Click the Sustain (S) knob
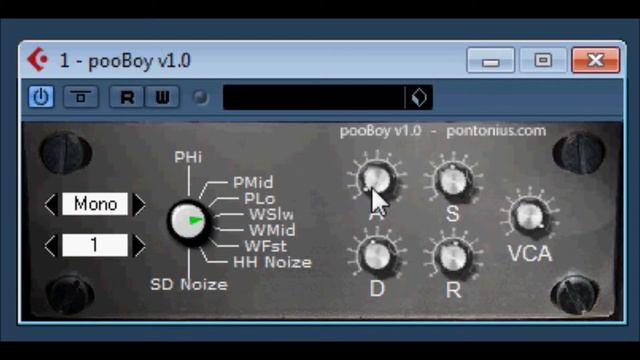 click(x=453, y=181)
